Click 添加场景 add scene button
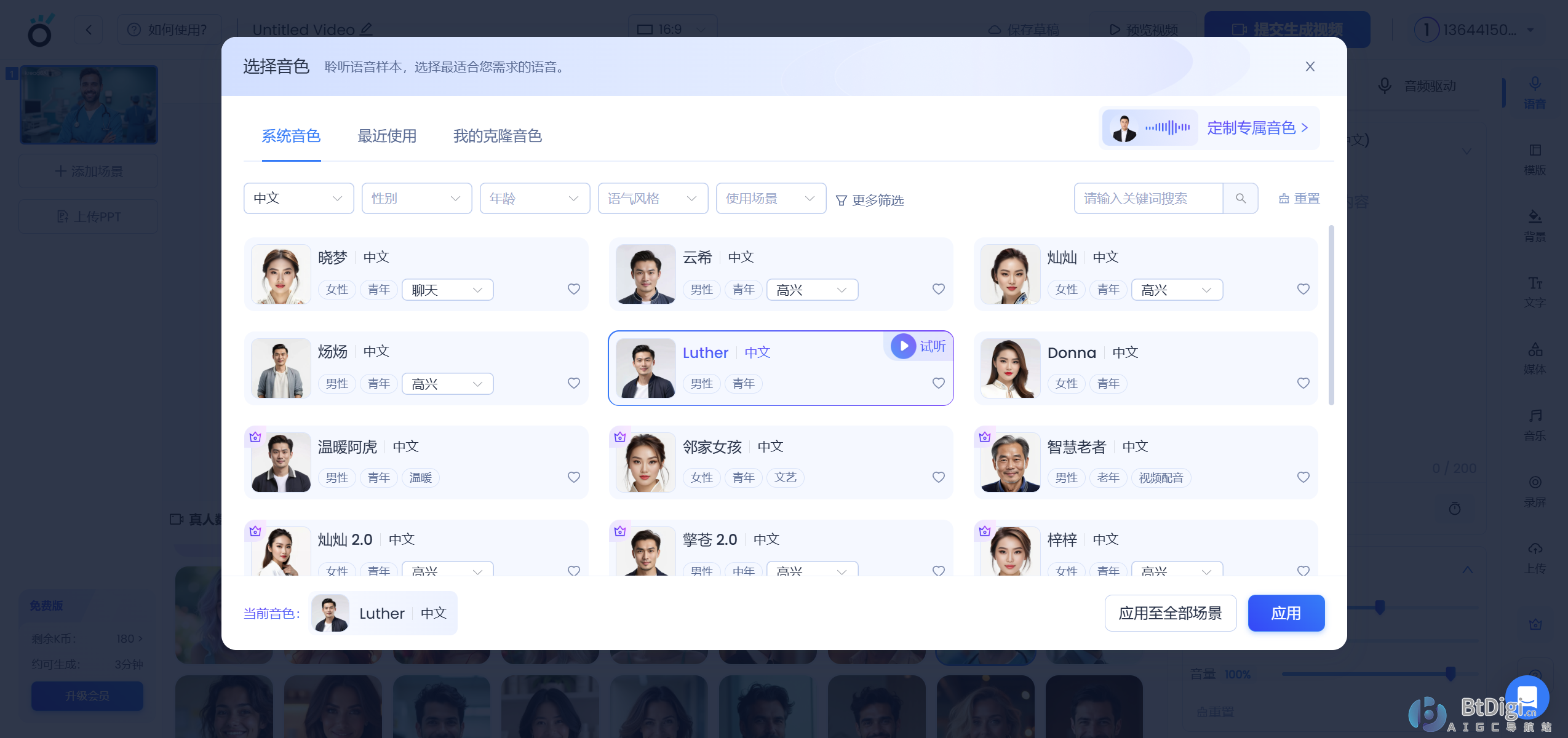This screenshot has height=738, width=1568. pos(88,171)
